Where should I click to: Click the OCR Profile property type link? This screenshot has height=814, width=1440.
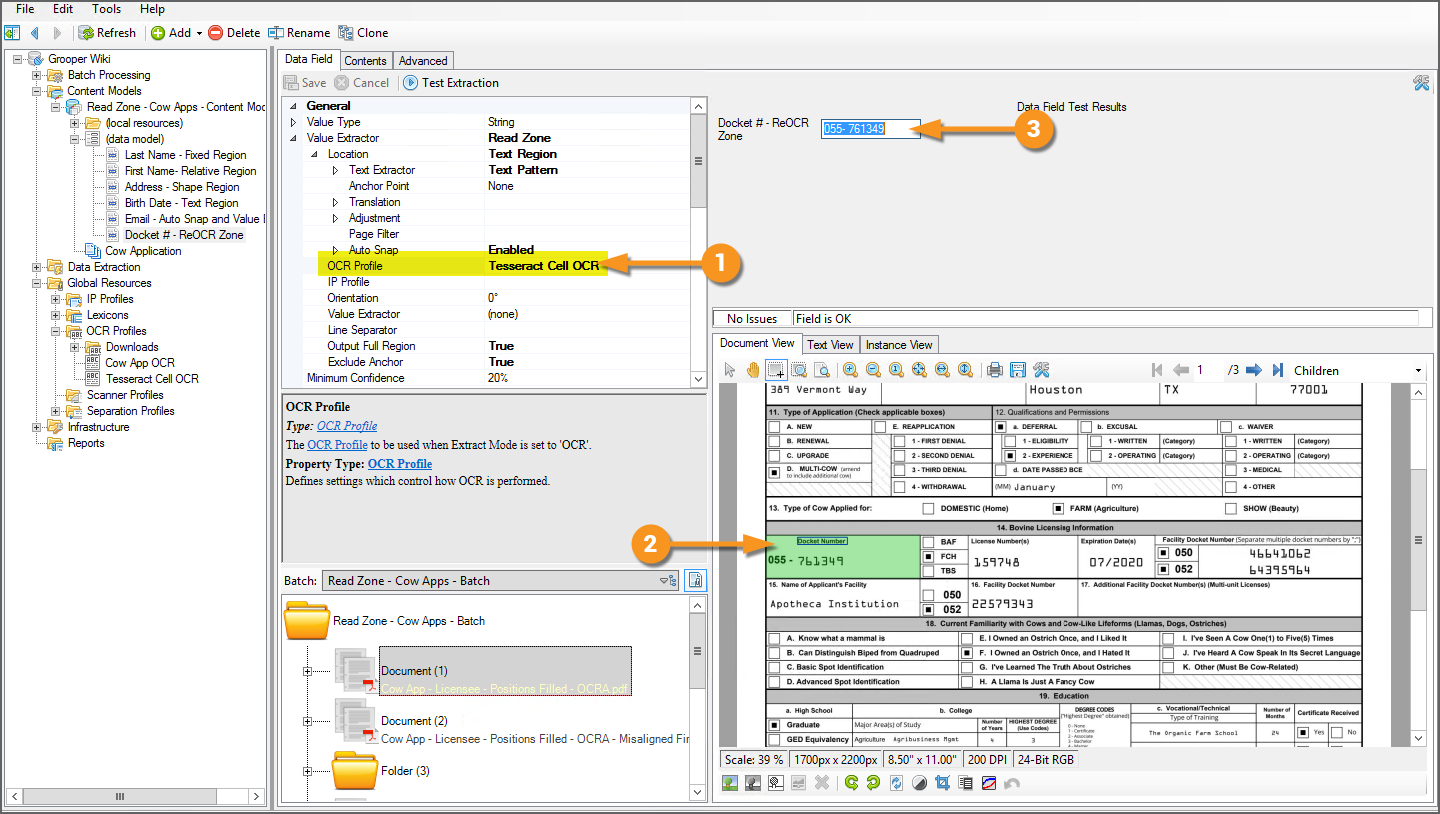[400, 464]
